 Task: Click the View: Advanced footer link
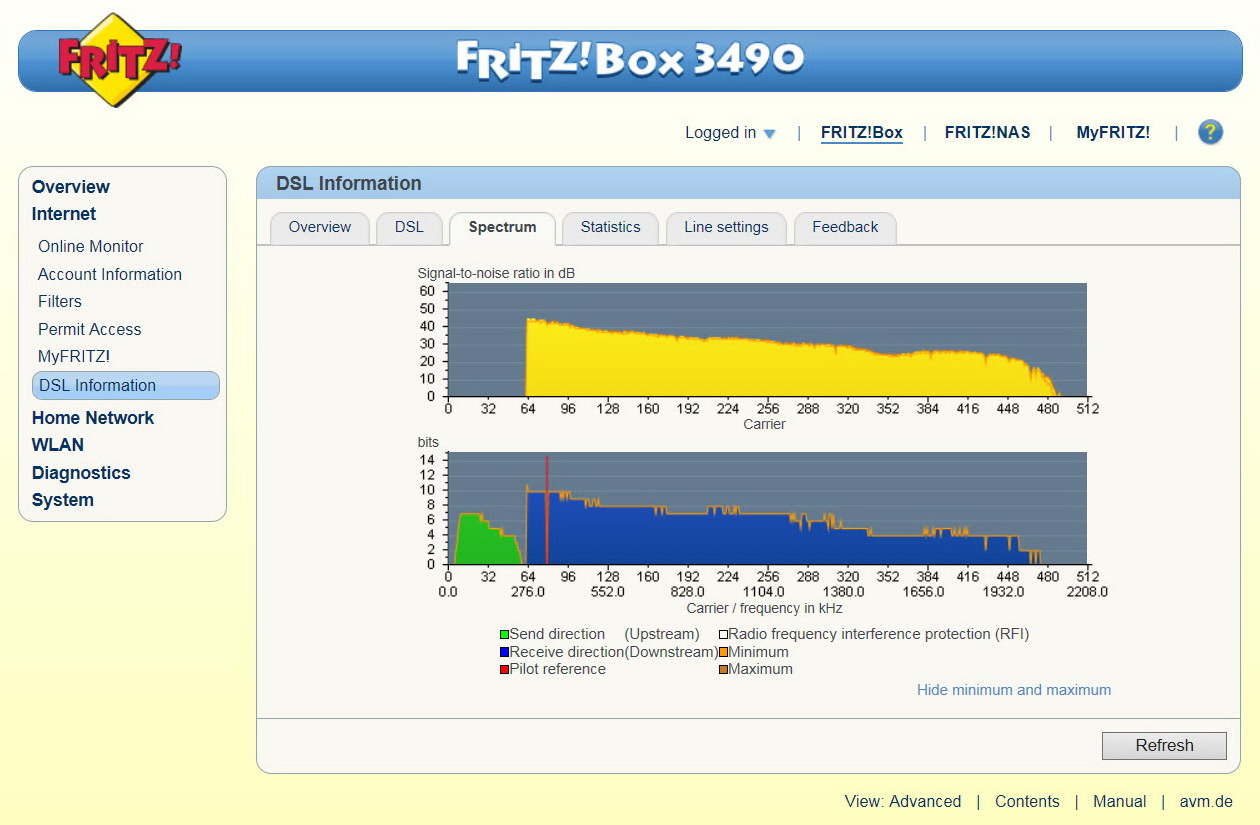pyautogui.click(x=903, y=801)
